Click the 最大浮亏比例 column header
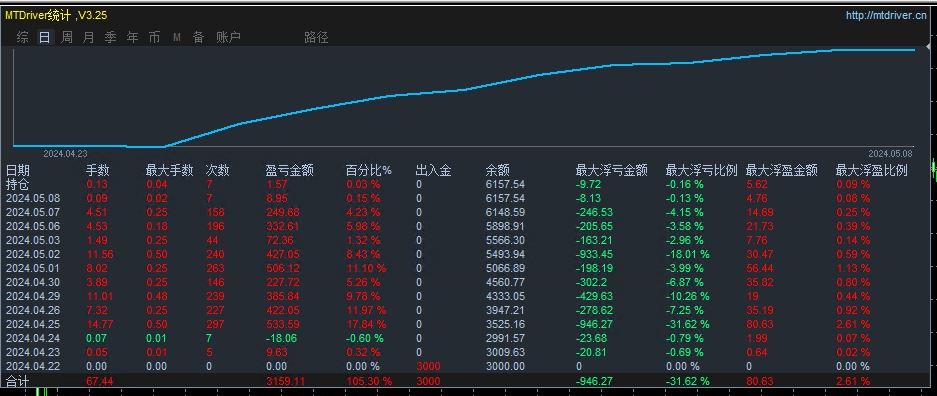The height and width of the screenshot is (396, 937). pyautogui.click(x=702, y=171)
